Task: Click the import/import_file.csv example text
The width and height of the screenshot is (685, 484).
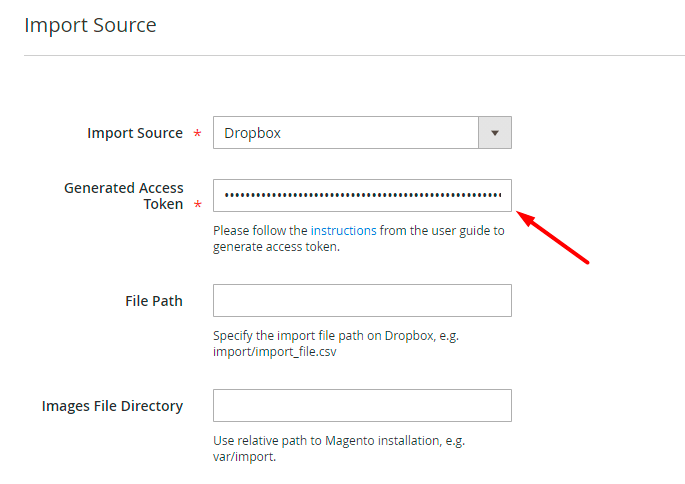Action: [267, 352]
